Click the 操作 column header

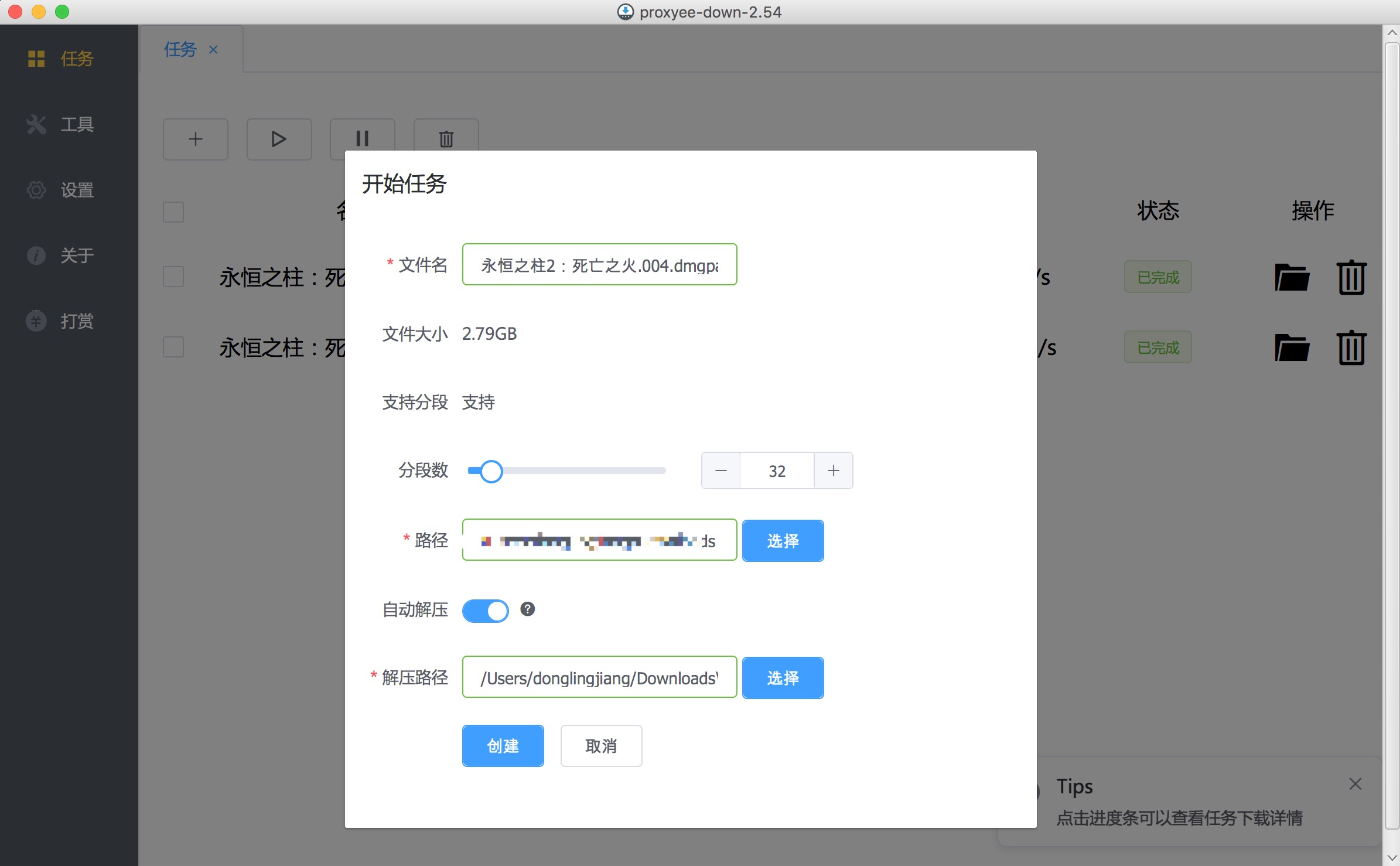1313,211
